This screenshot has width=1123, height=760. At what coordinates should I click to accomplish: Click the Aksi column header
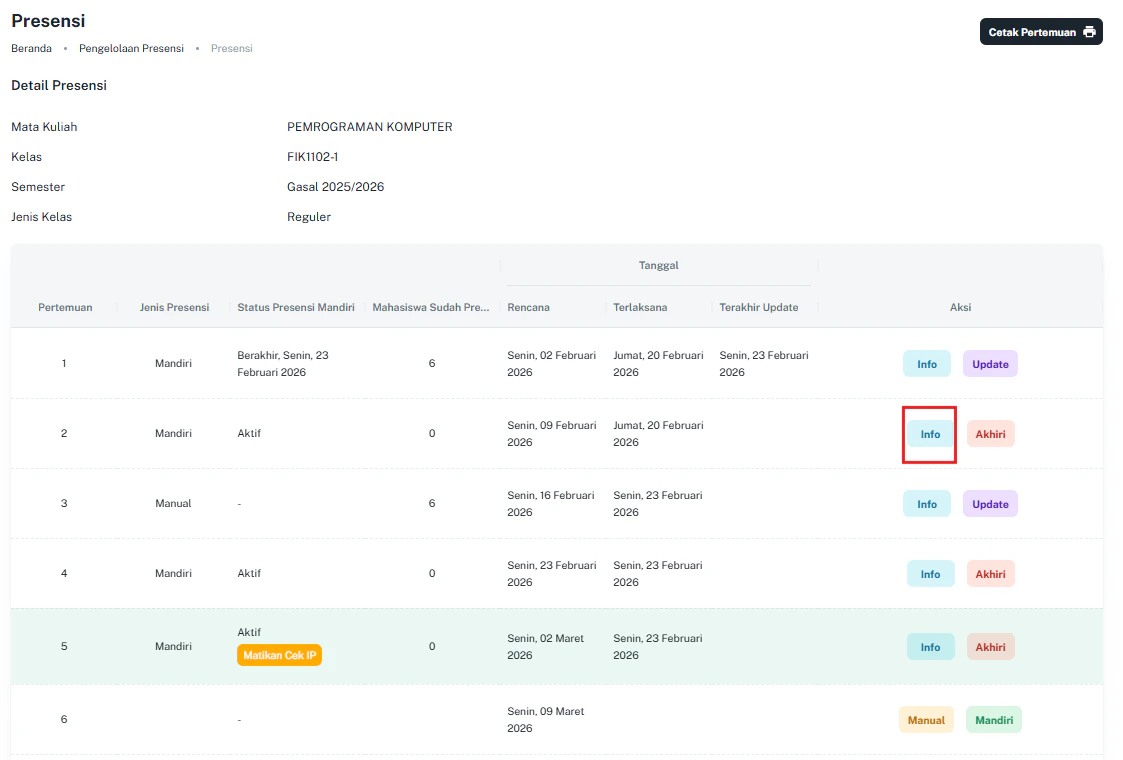(960, 307)
